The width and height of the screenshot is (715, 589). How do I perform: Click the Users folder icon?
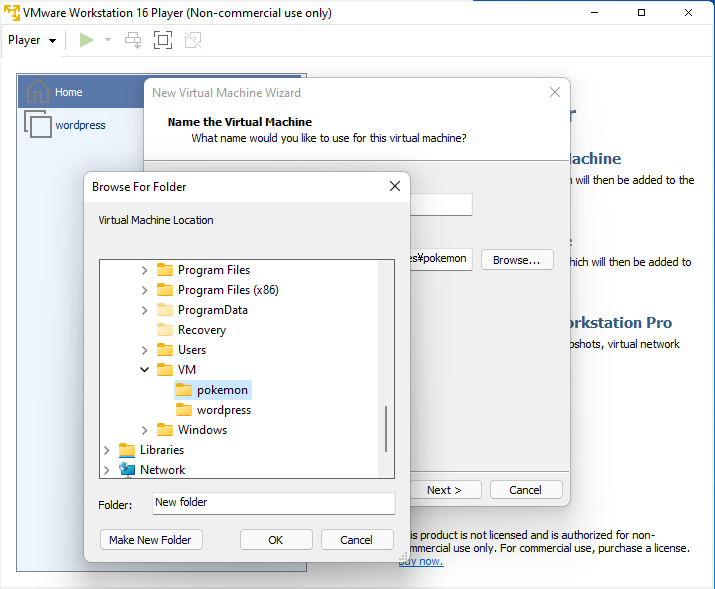(165, 350)
